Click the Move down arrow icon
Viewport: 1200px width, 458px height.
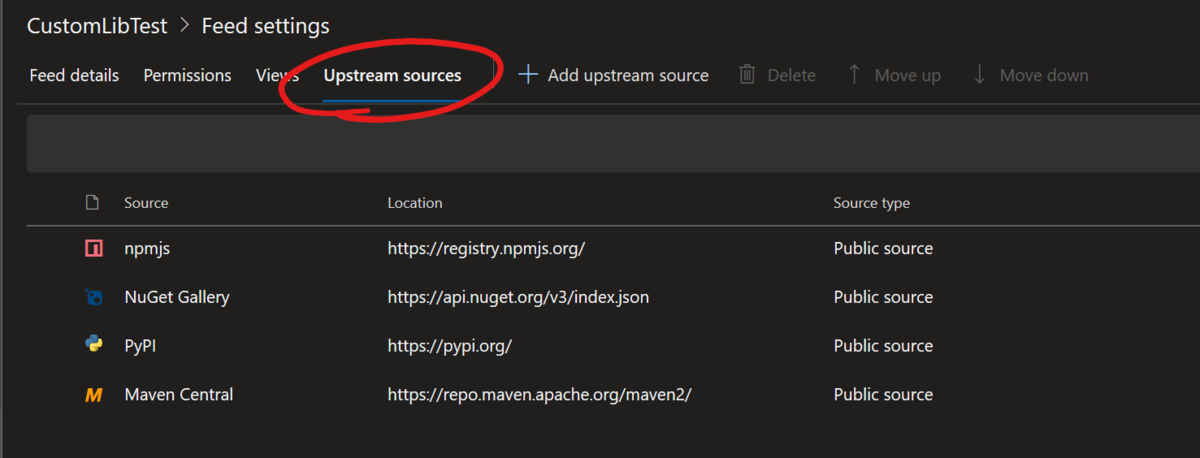(979, 75)
